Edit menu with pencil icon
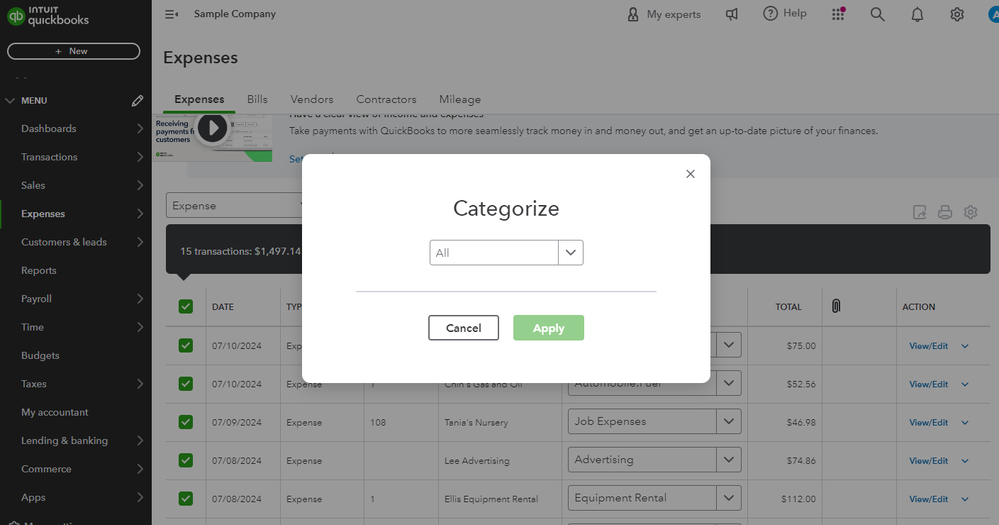Image resolution: width=999 pixels, height=525 pixels. point(137,101)
